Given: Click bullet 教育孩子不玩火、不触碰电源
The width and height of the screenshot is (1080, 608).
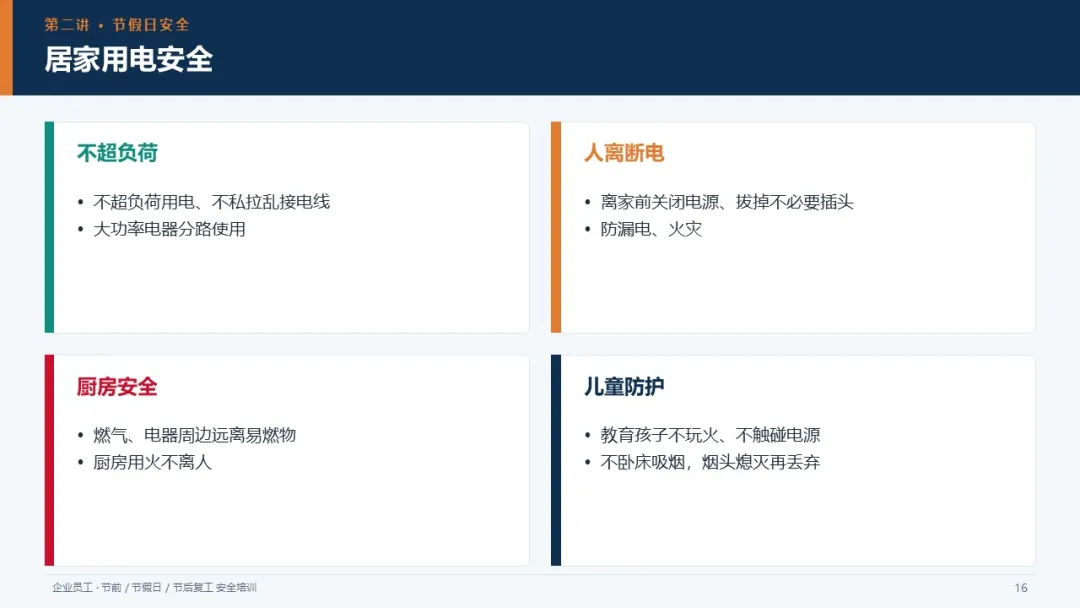Looking at the screenshot, I should [x=710, y=435].
